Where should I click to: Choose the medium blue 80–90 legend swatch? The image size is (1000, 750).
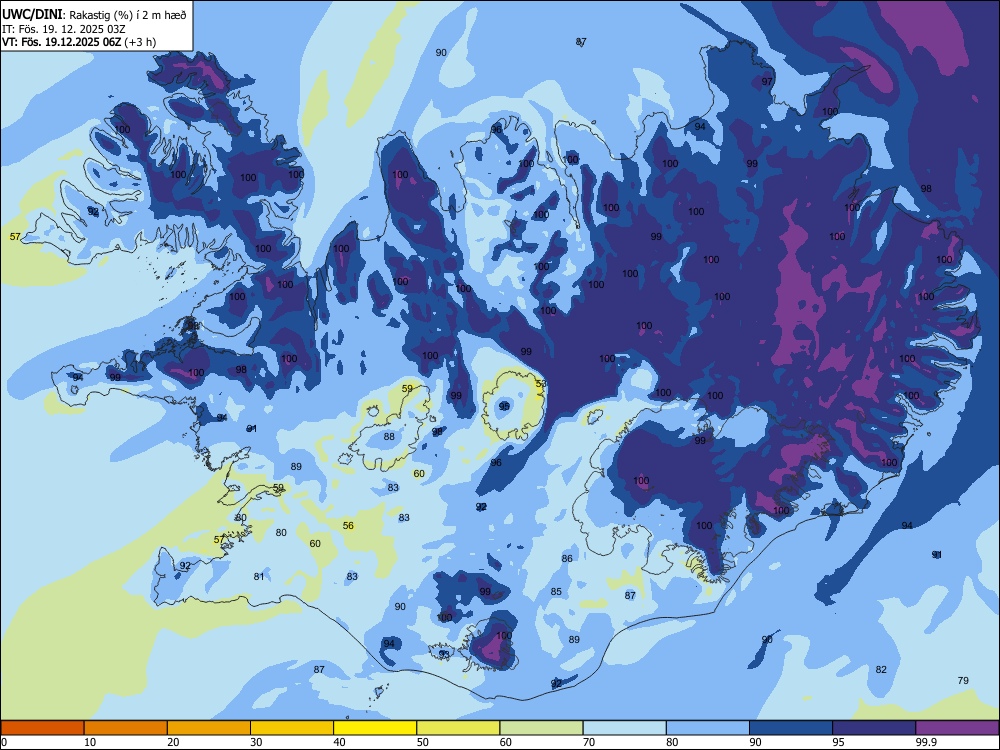(x=708, y=728)
